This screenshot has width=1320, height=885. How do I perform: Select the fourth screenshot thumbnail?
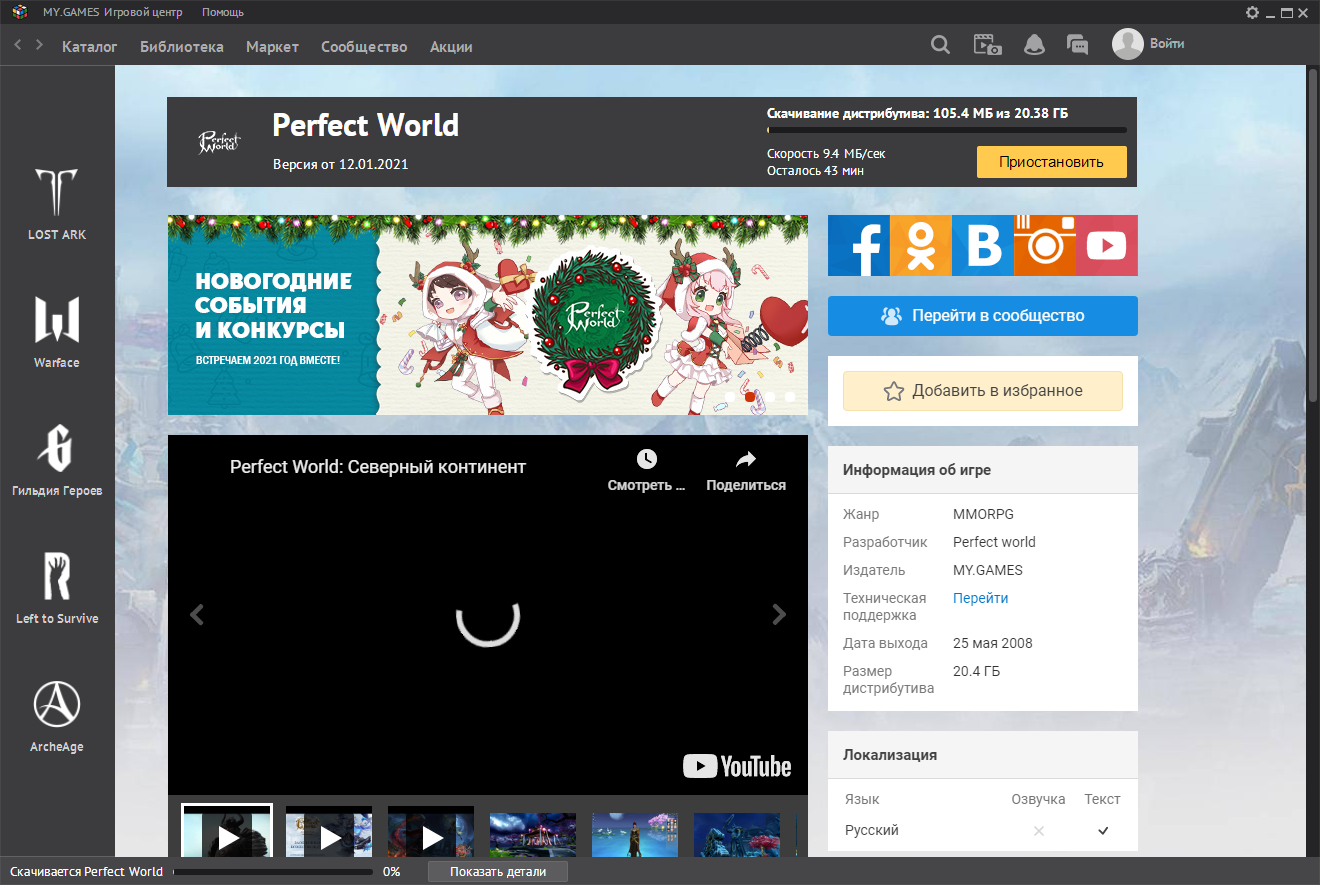click(533, 835)
